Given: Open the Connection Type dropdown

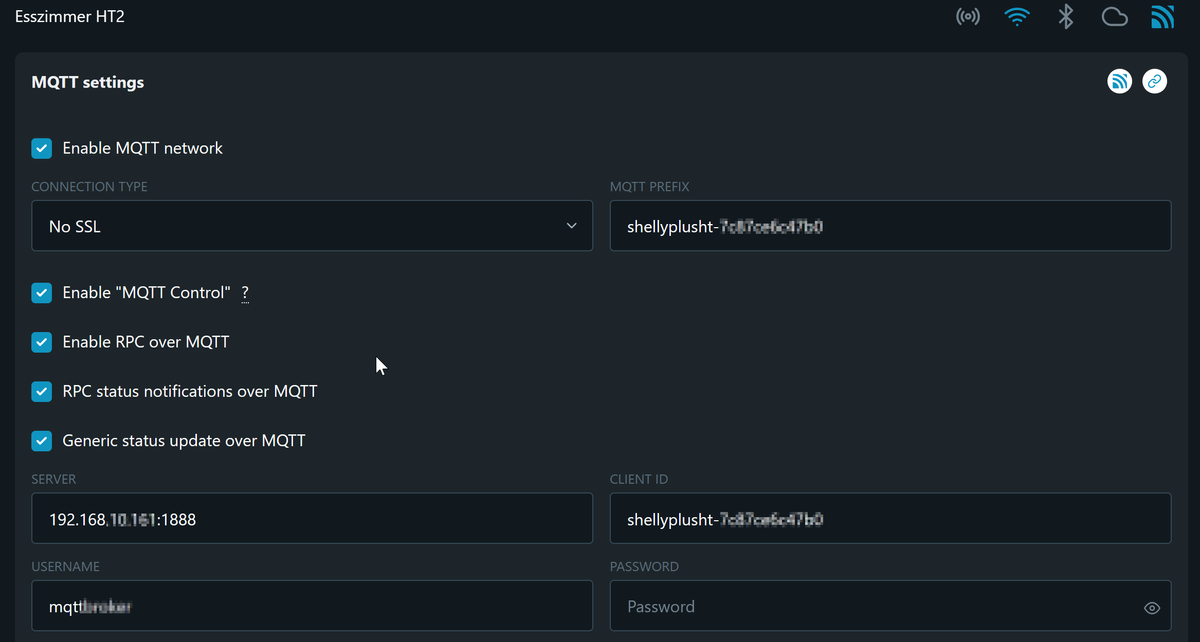Looking at the screenshot, I should coord(312,226).
